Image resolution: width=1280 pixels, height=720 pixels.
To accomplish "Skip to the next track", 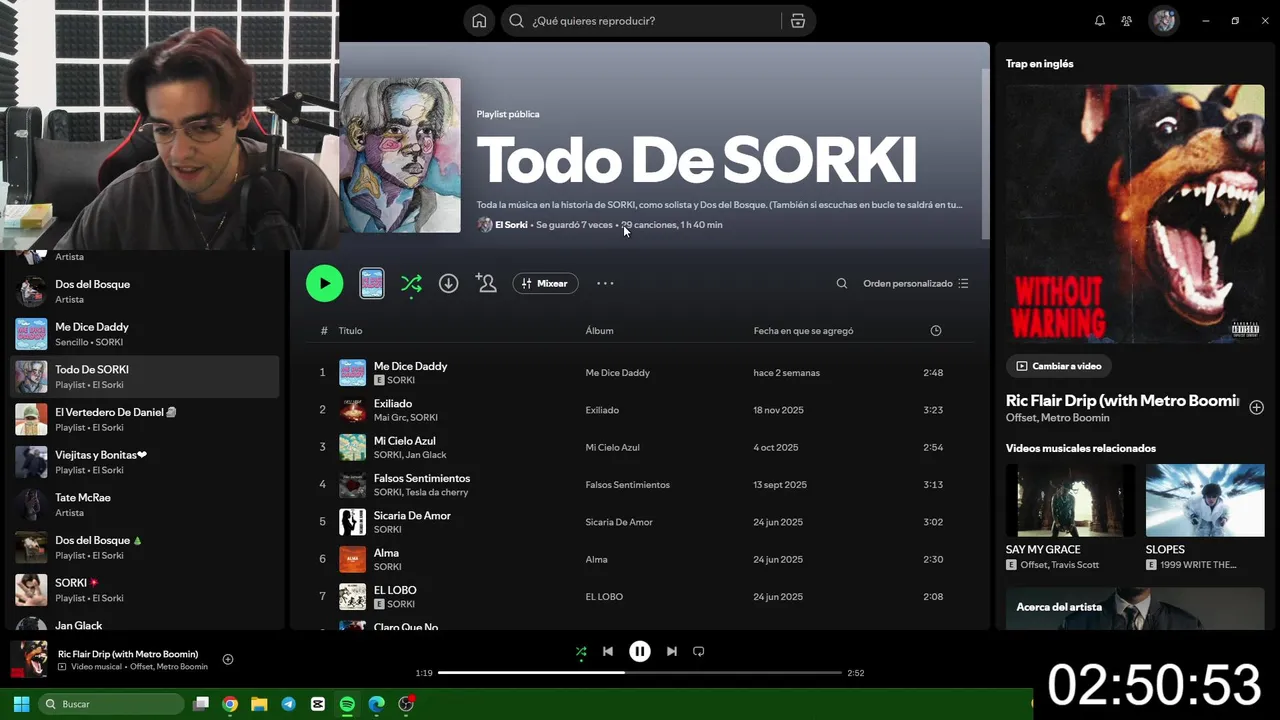I will [x=672, y=651].
